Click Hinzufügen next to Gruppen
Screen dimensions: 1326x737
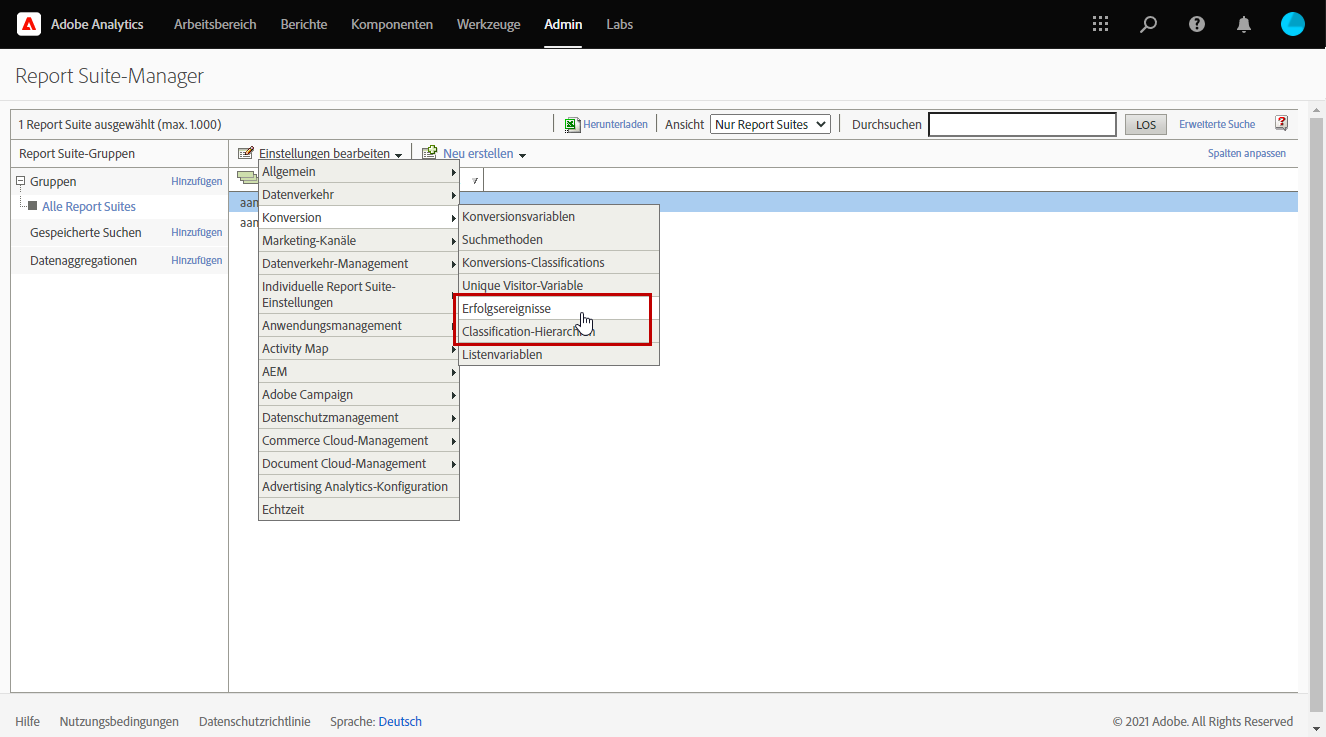click(x=197, y=182)
